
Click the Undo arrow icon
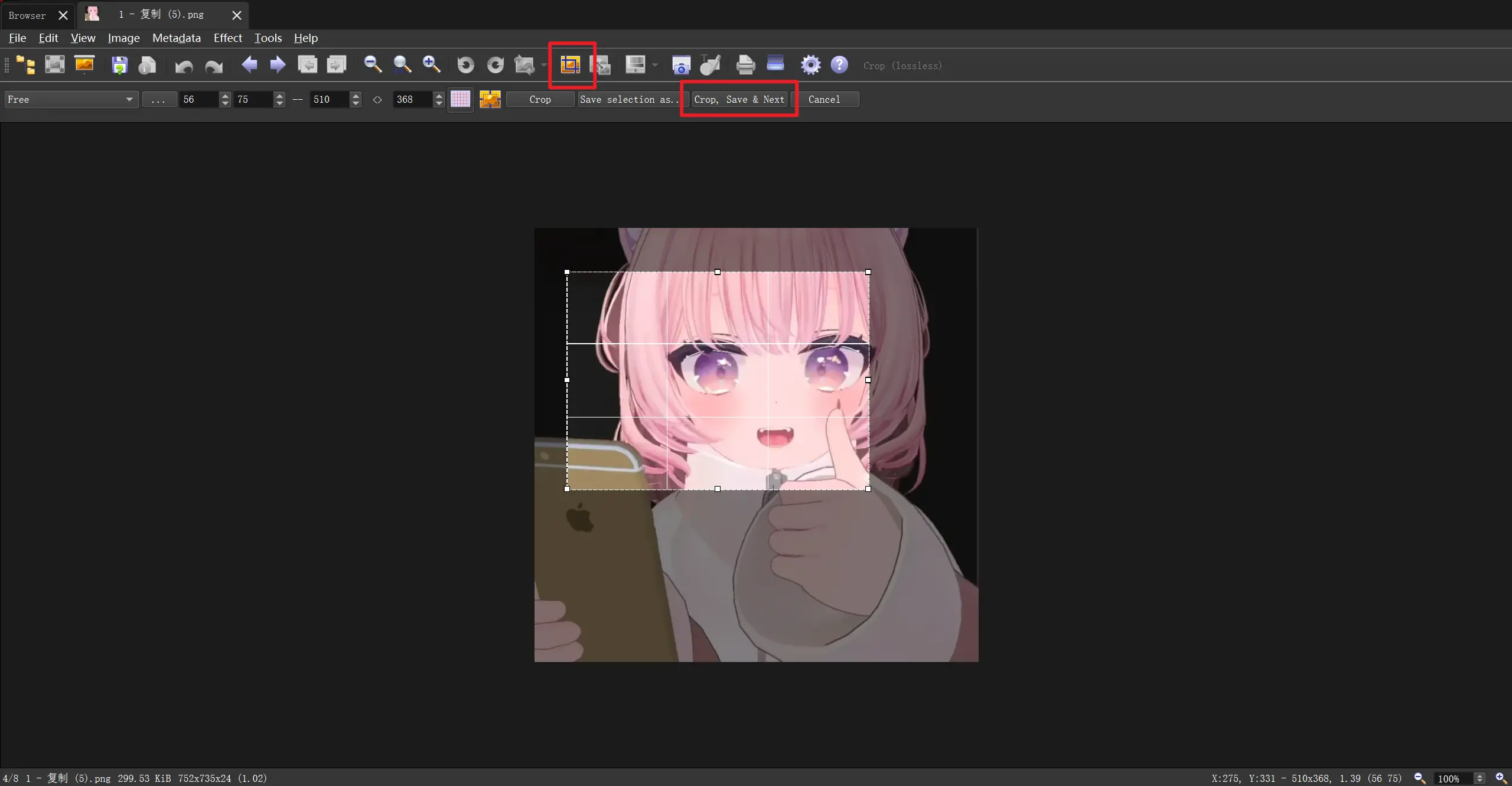184,65
